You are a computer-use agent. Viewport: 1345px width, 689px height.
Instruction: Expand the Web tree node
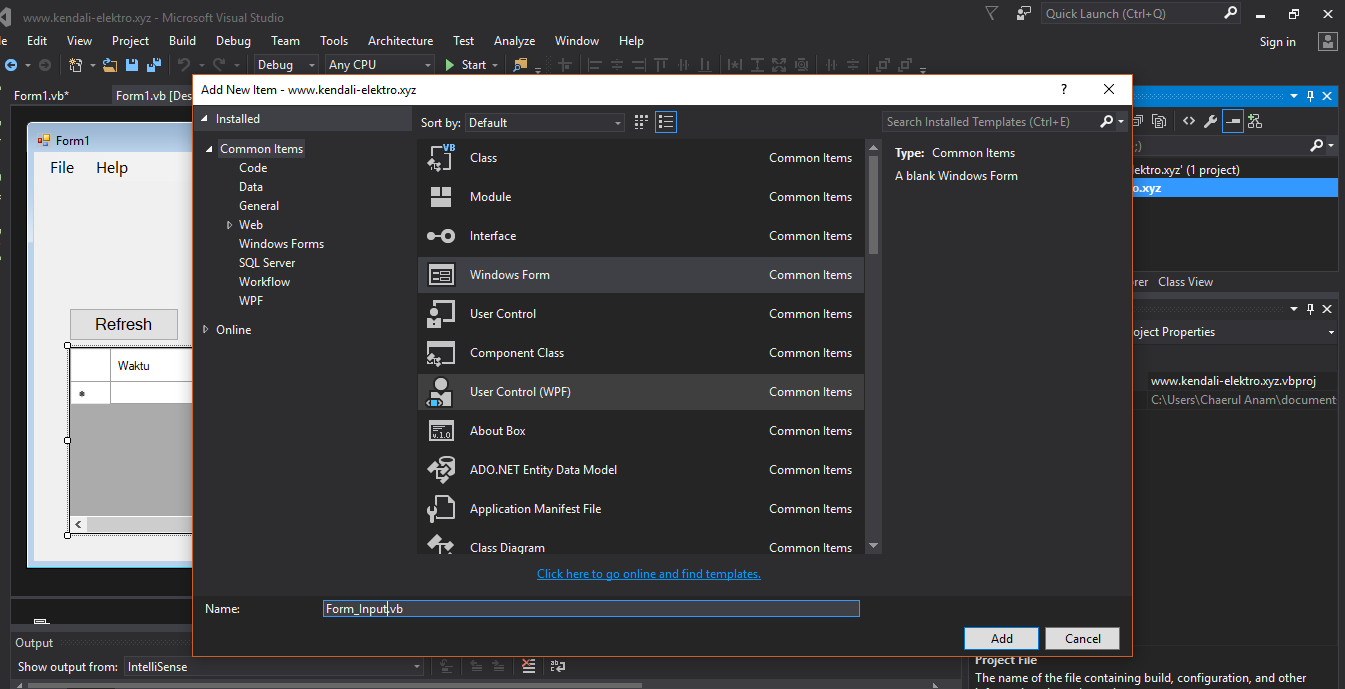229,225
